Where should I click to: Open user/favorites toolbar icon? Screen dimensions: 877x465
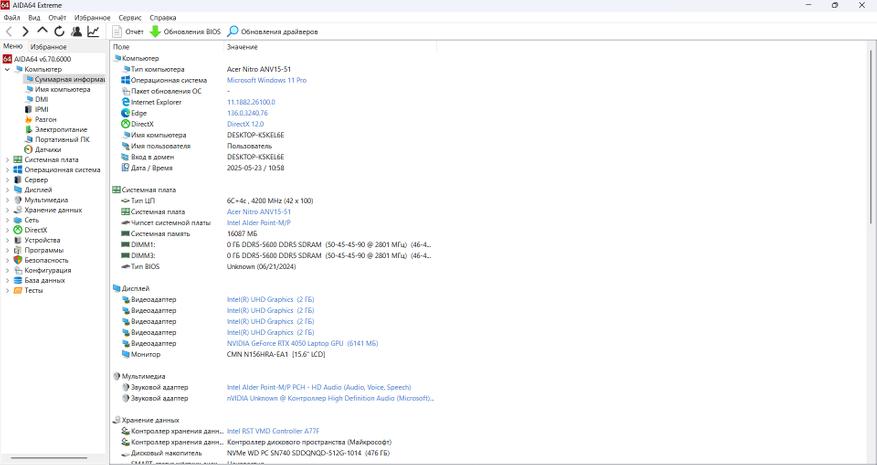coord(76,32)
